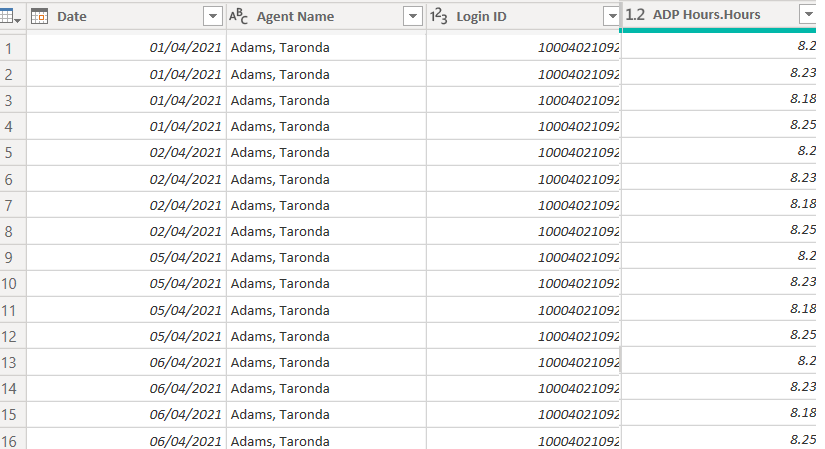This screenshot has width=825, height=449.
Task: Select the Login ID column header
Action: tap(524, 17)
